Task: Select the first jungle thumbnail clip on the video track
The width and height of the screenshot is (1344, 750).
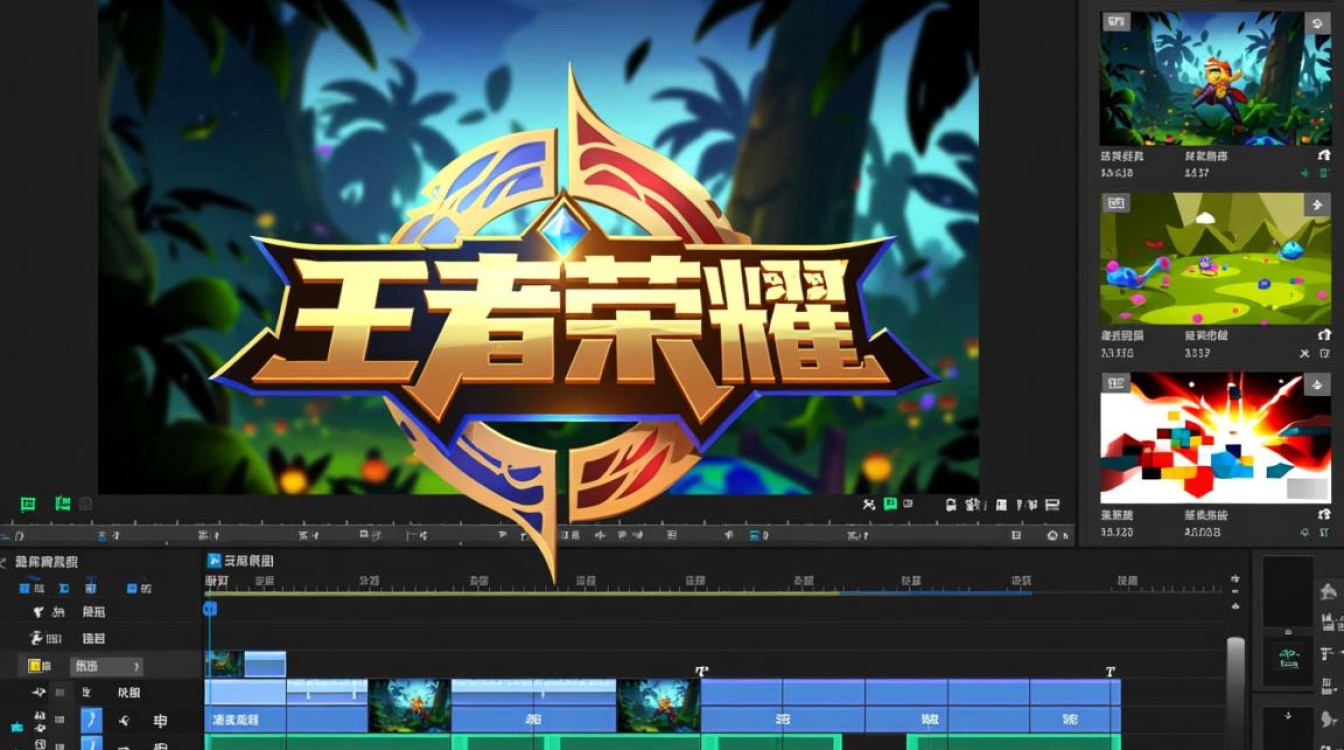Action: point(410,706)
